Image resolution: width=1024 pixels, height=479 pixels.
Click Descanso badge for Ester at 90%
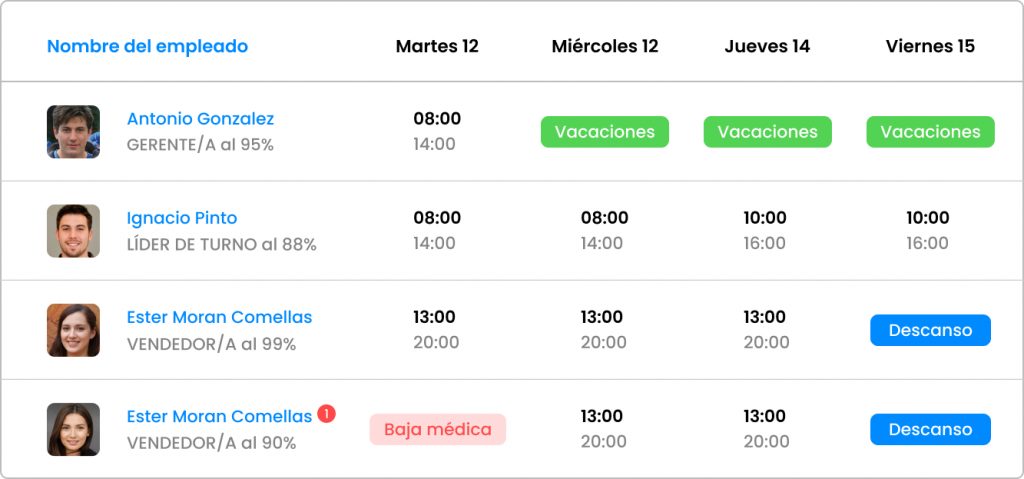click(x=931, y=429)
